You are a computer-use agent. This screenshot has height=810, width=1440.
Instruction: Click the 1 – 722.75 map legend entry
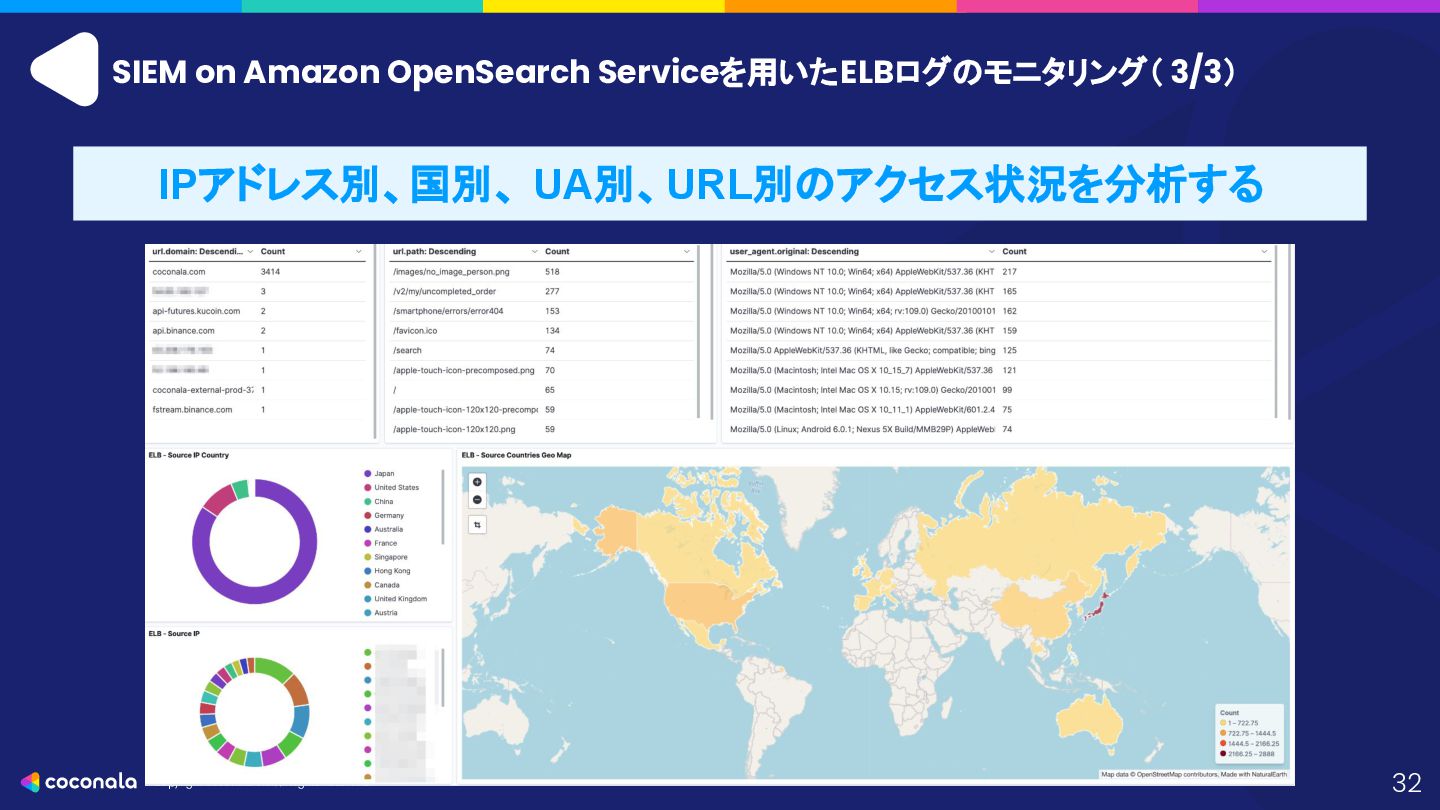click(x=1239, y=723)
